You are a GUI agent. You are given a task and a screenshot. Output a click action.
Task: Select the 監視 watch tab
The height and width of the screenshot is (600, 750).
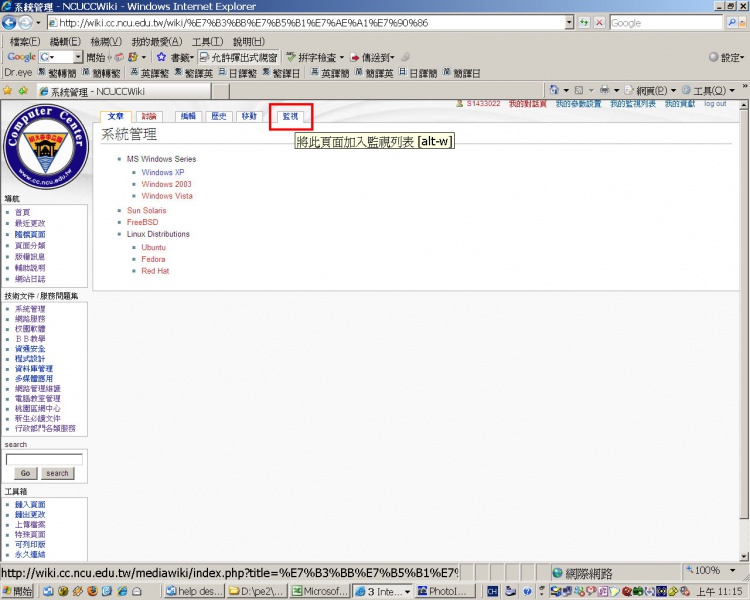pos(290,116)
